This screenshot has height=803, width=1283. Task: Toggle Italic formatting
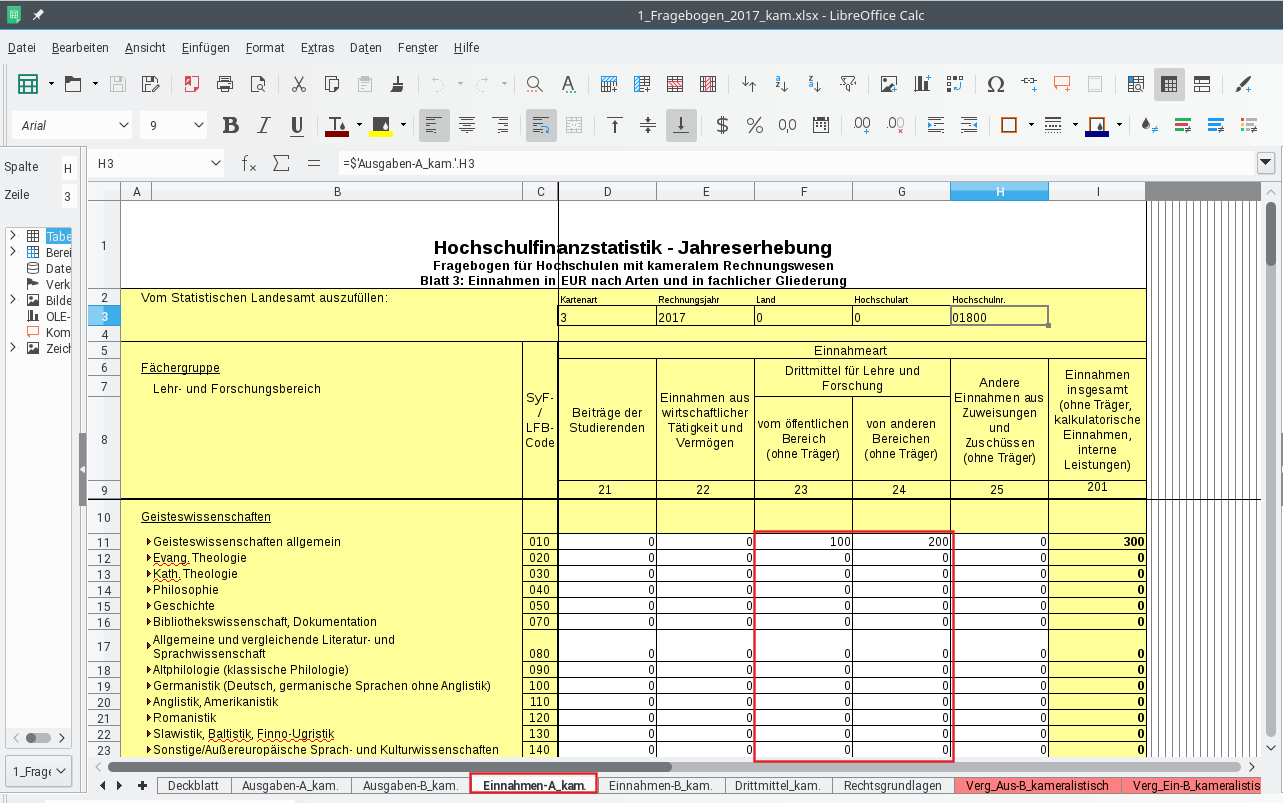[x=264, y=125]
